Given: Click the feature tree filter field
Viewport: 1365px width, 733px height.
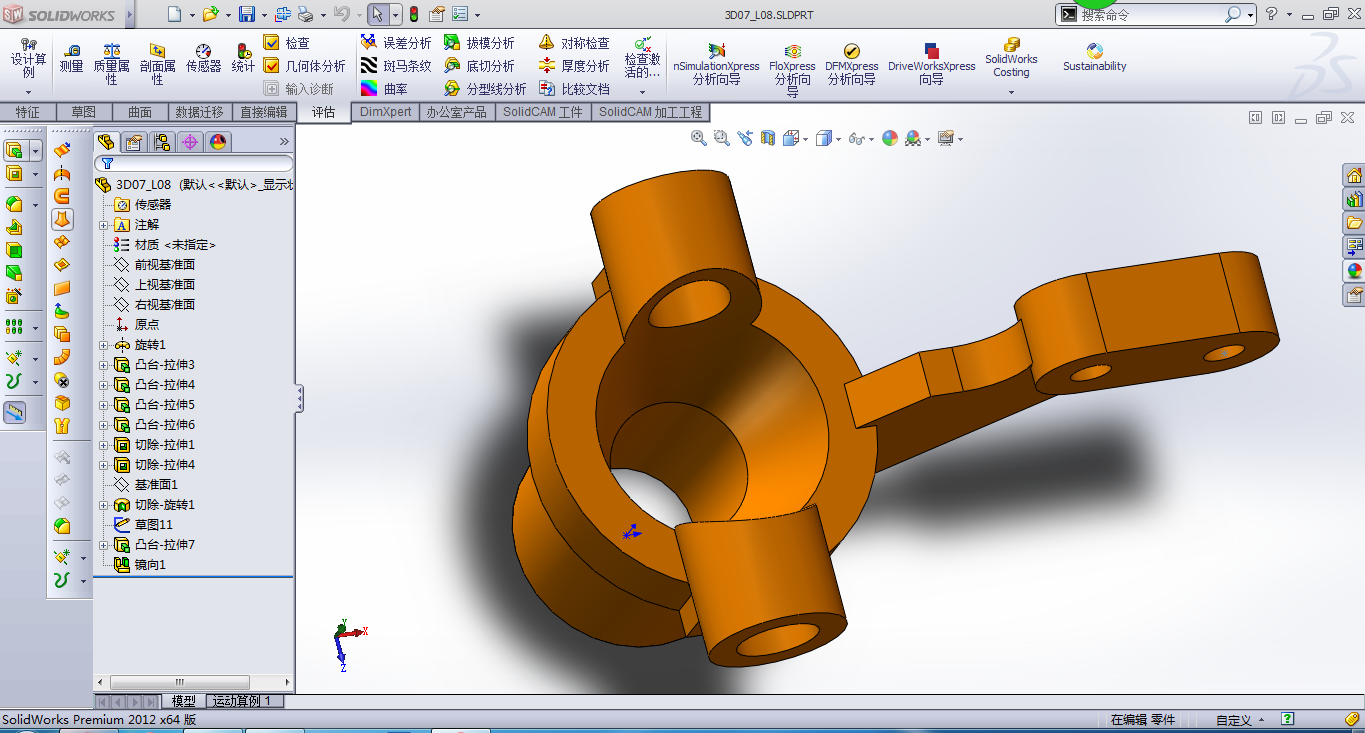Looking at the screenshot, I should [194, 163].
